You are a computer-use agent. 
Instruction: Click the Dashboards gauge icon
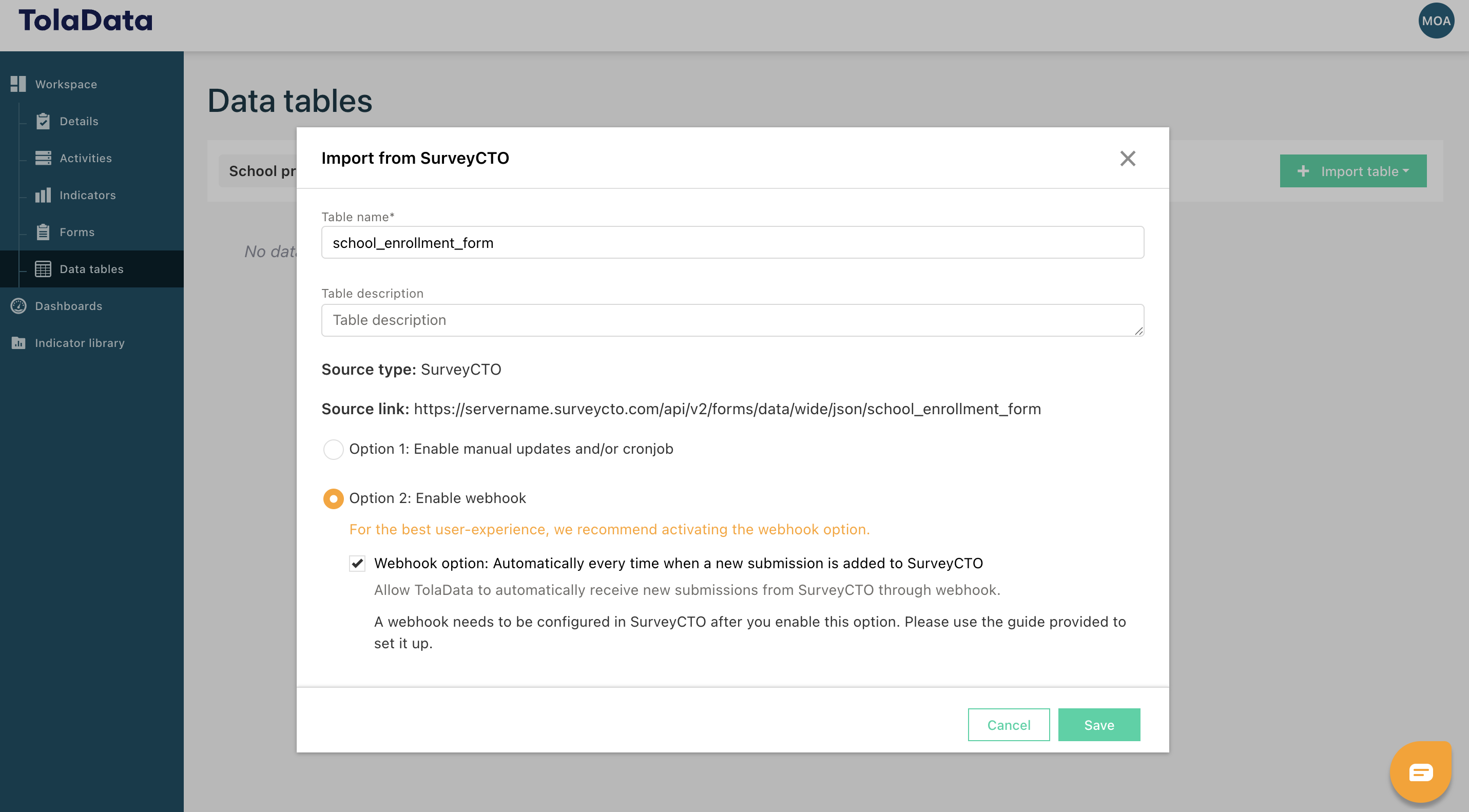(x=18, y=305)
